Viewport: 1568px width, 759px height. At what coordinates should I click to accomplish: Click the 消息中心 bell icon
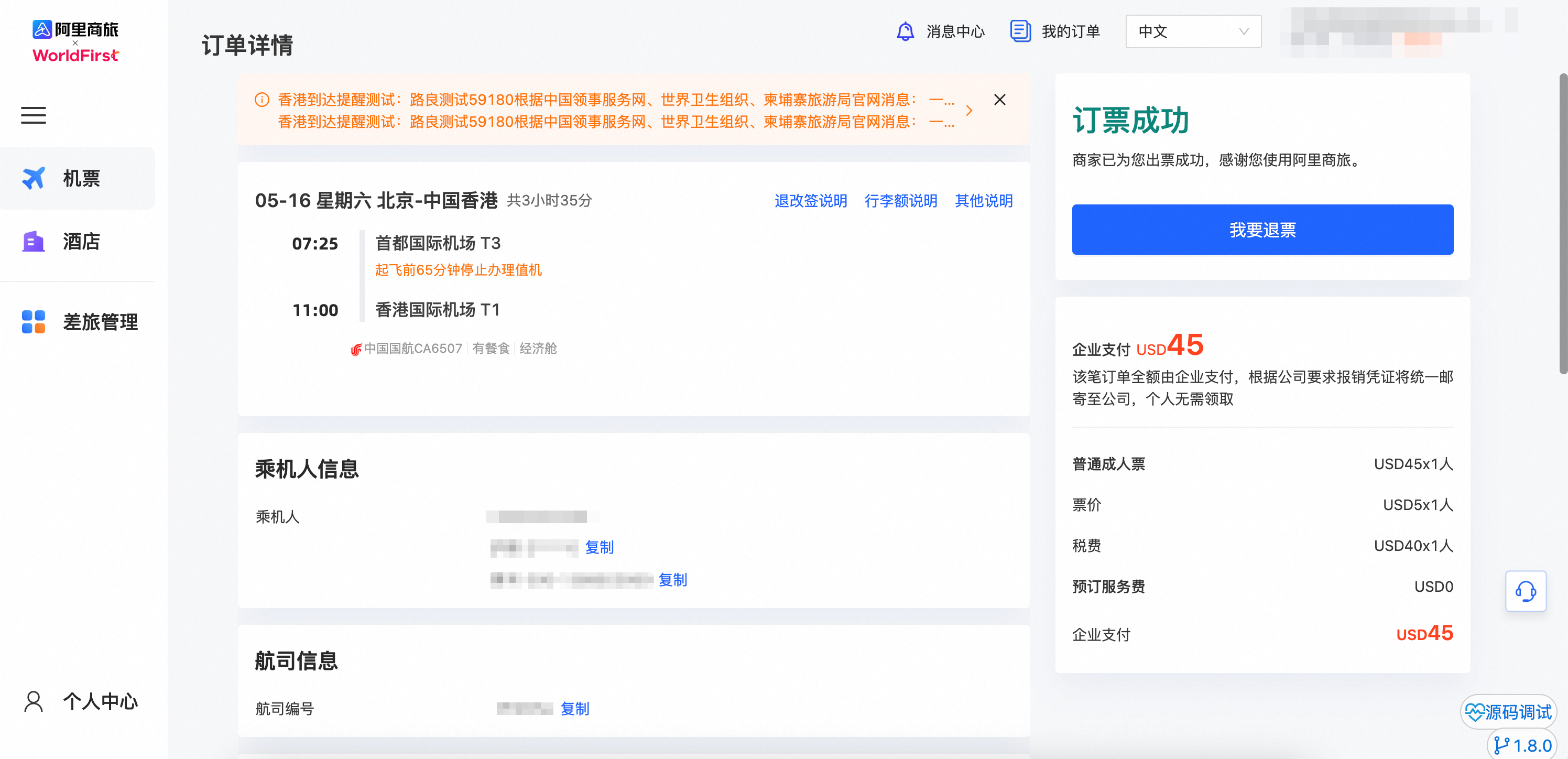point(905,31)
